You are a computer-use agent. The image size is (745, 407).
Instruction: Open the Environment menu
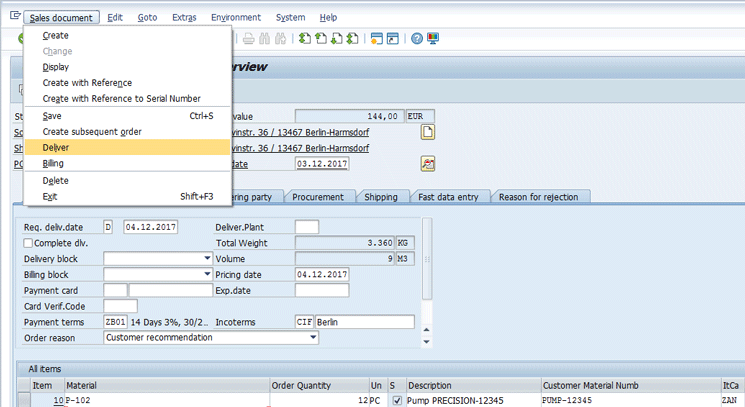tap(236, 18)
